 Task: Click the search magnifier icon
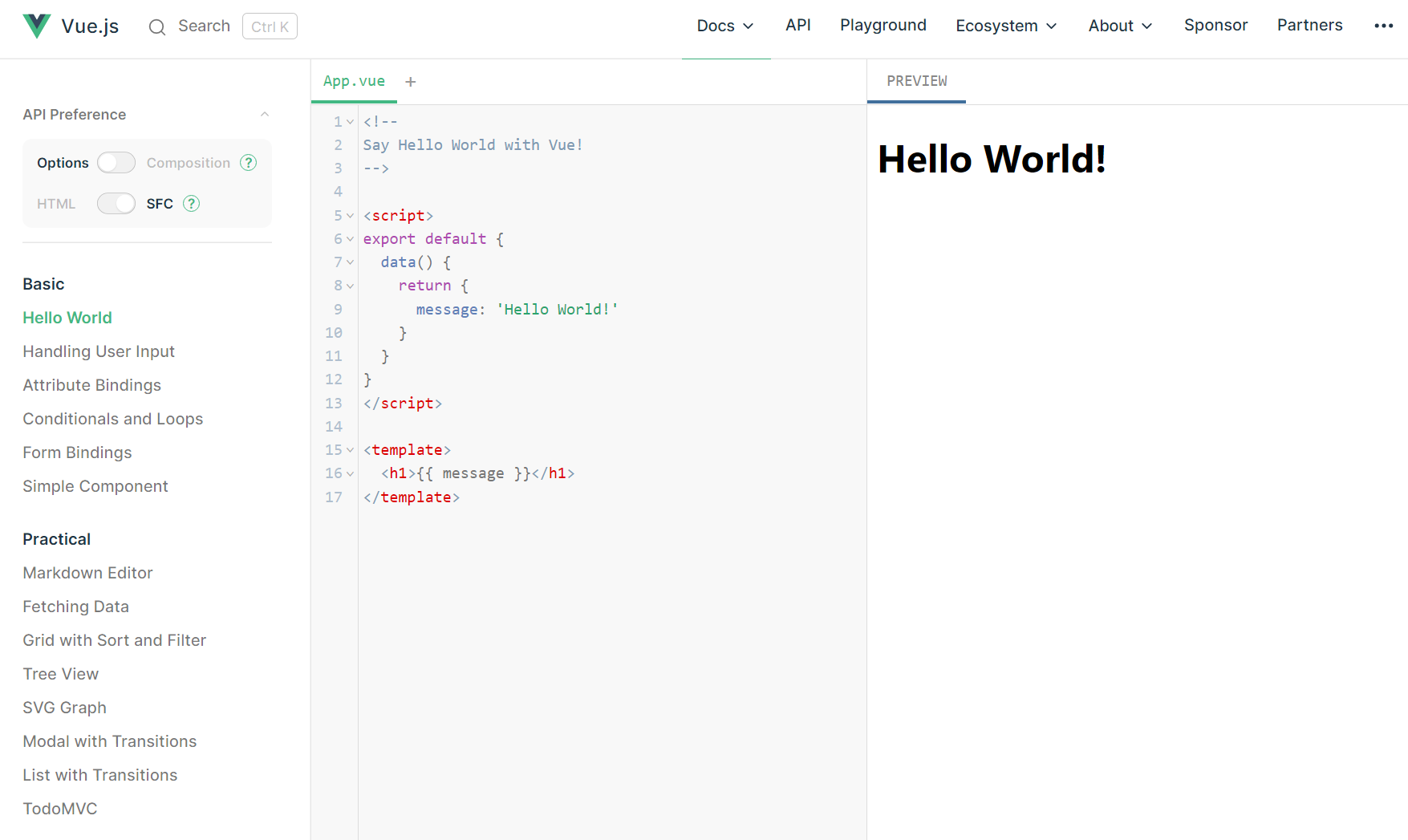pos(157,27)
